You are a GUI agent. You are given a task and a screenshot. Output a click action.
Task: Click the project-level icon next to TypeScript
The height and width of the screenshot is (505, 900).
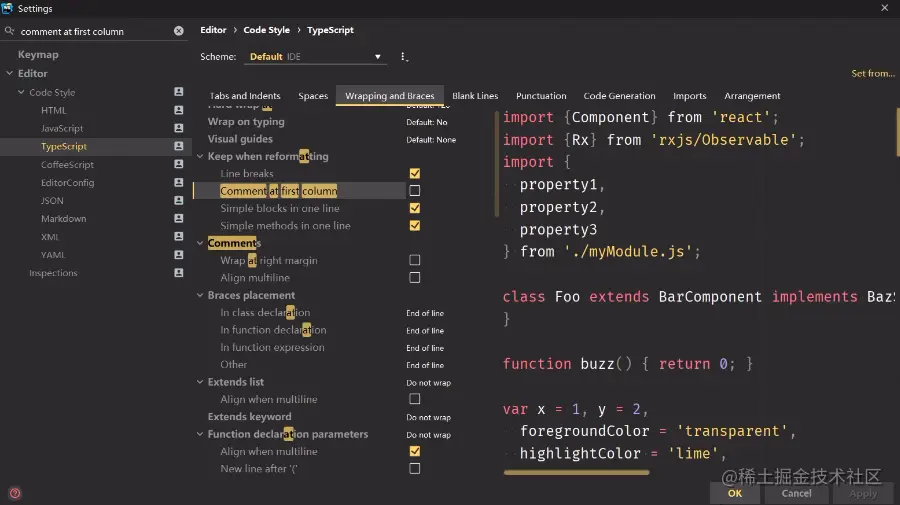tap(179, 146)
